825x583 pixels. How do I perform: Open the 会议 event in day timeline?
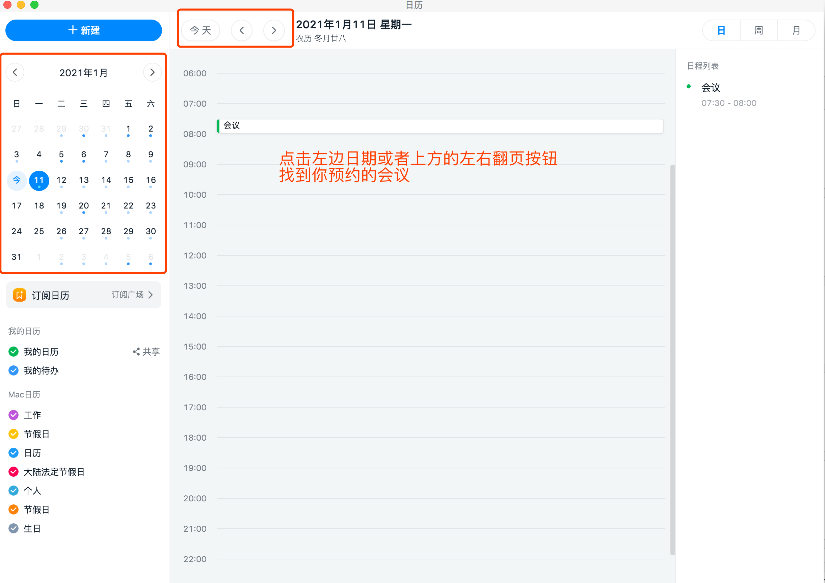coord(439,126)
